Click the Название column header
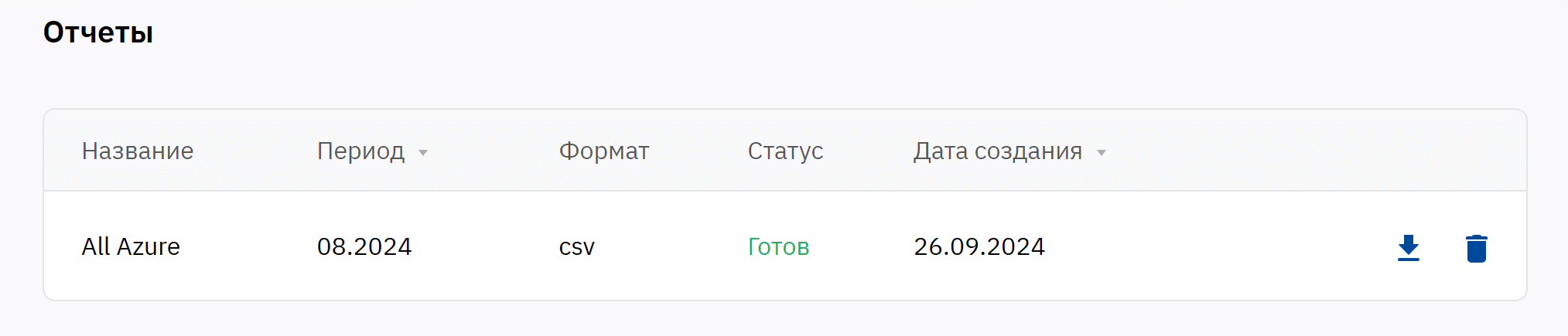Image resolution: width=1568 pixels, height=336 pixels. click(x=138, y=151)
